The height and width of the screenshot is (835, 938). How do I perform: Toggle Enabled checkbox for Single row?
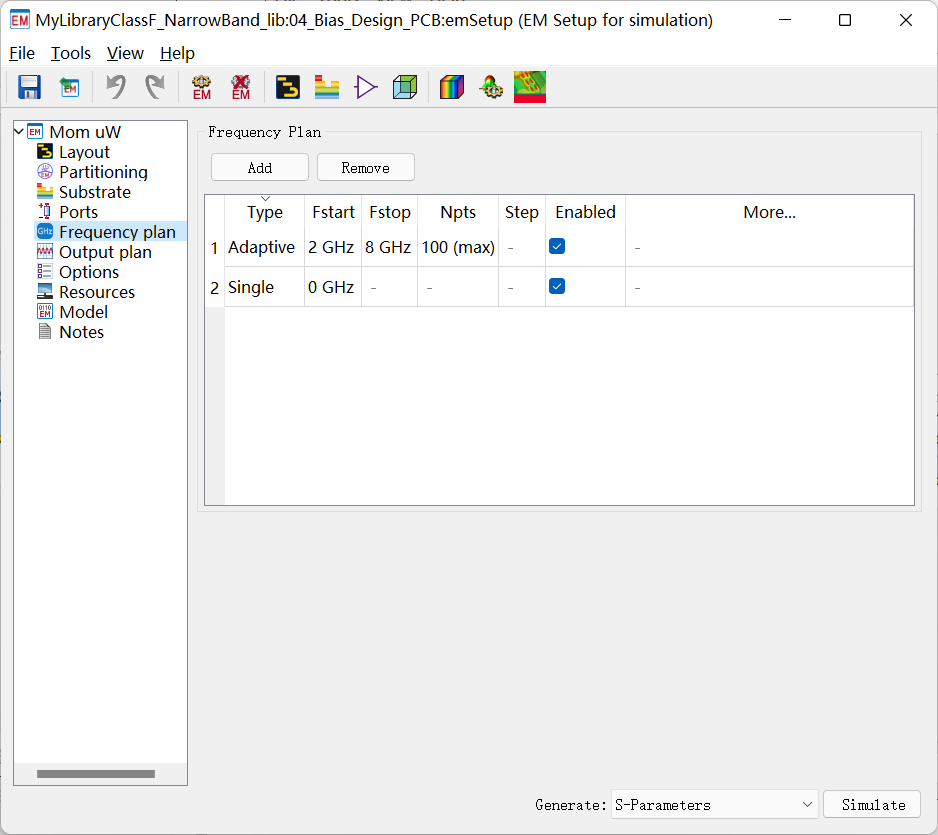coord(557,287)
